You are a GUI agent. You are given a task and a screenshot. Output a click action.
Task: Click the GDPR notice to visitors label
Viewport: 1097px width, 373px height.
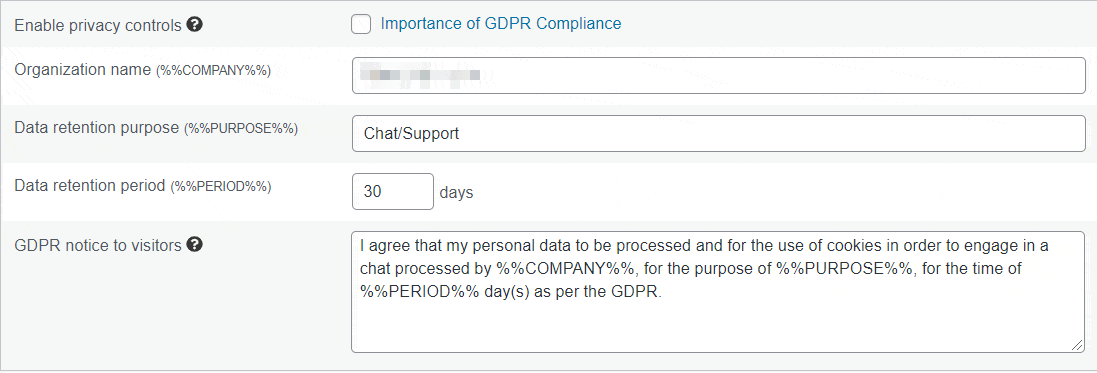click(99, 246)
